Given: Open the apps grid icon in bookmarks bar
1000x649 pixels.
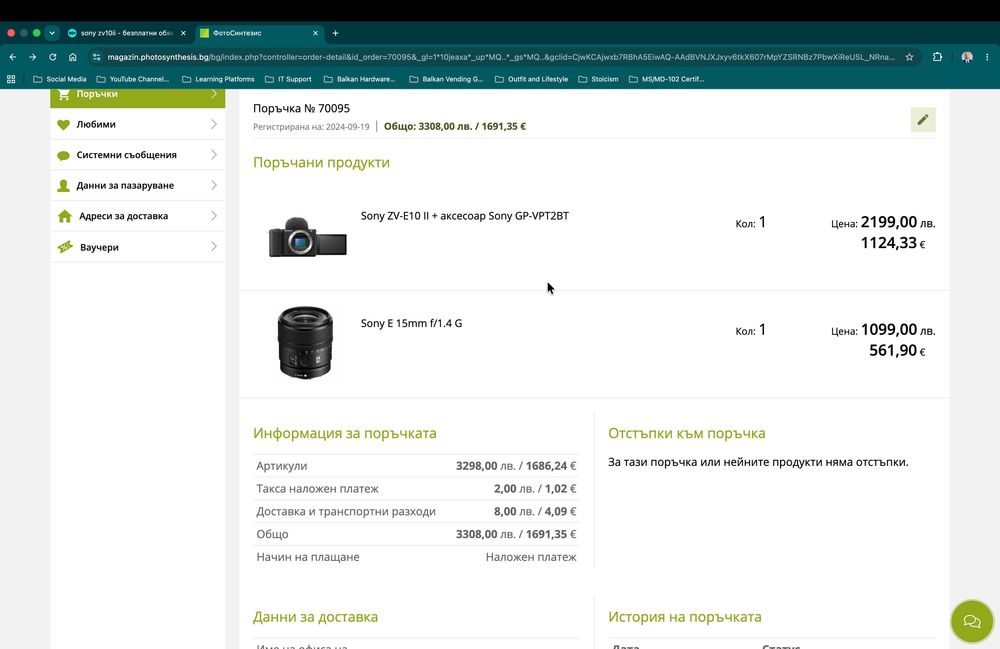Looking at the screenshot, I should coord(11,79).
